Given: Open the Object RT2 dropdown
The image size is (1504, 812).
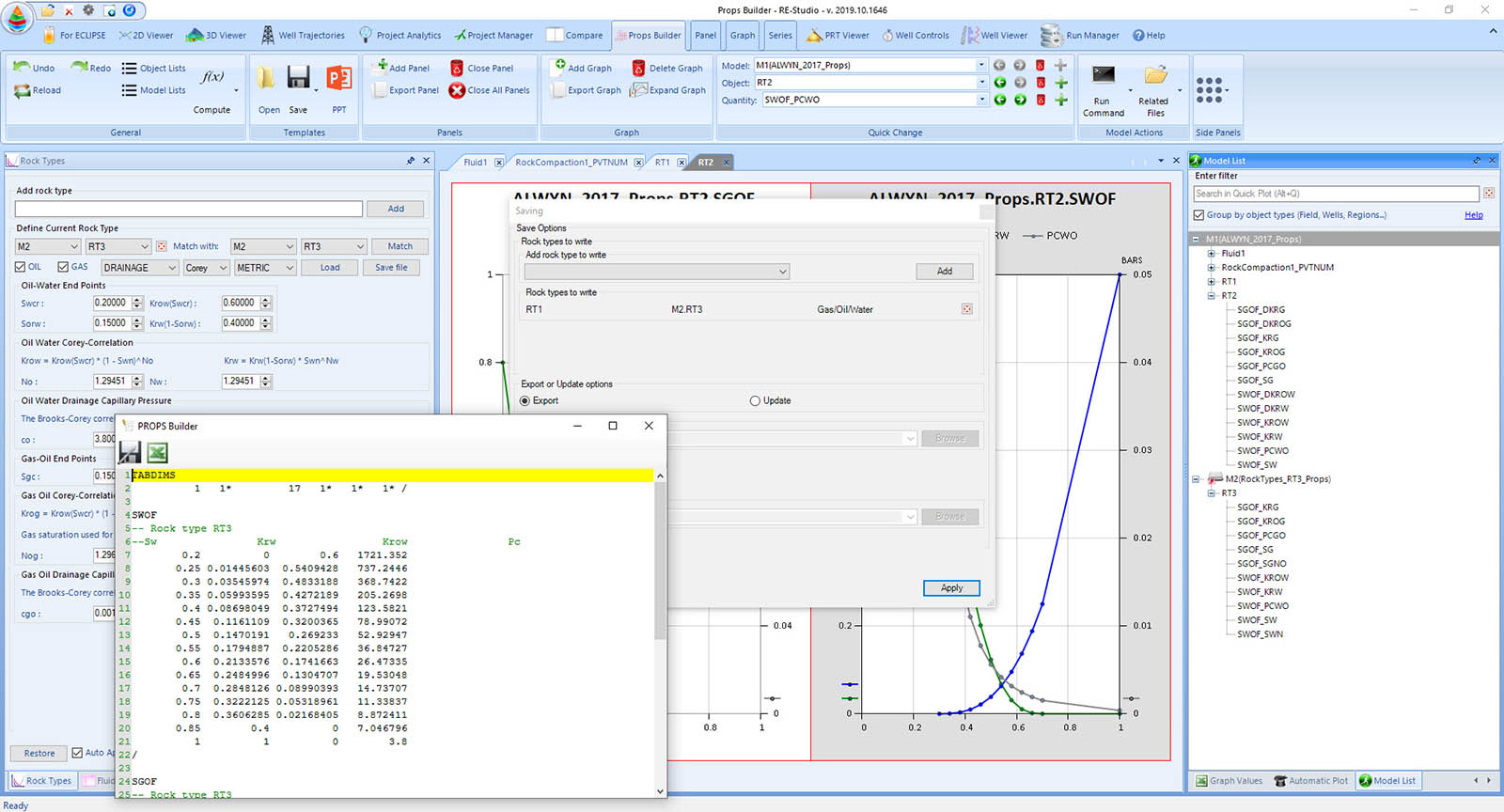Looking at the screenshot, I should (x=981, y=83).
